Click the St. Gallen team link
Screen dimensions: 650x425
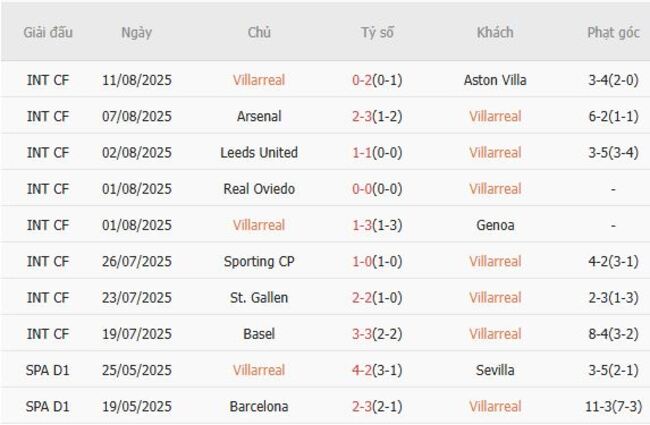(x=259, y=298)
